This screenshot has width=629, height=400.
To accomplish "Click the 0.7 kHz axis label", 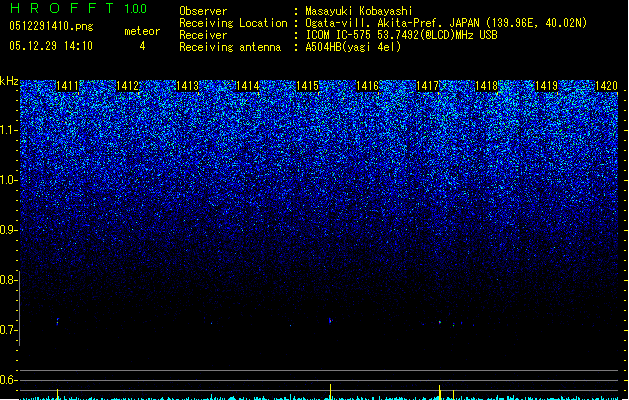I will (x=8, y=330).
